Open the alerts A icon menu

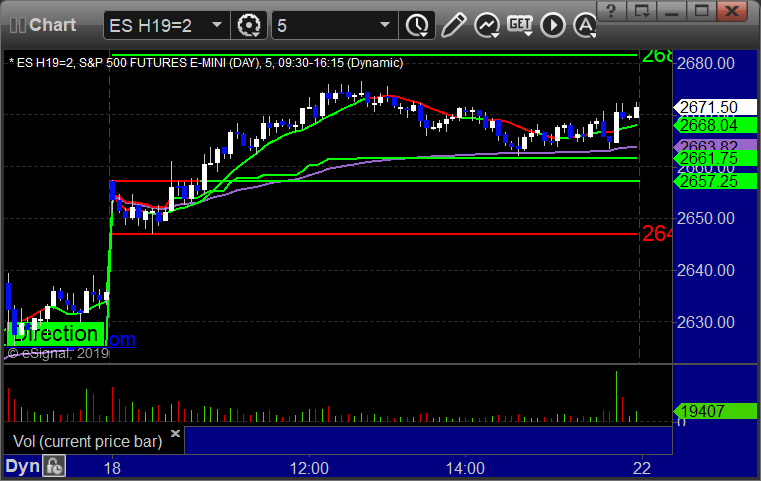coord(585,25)
